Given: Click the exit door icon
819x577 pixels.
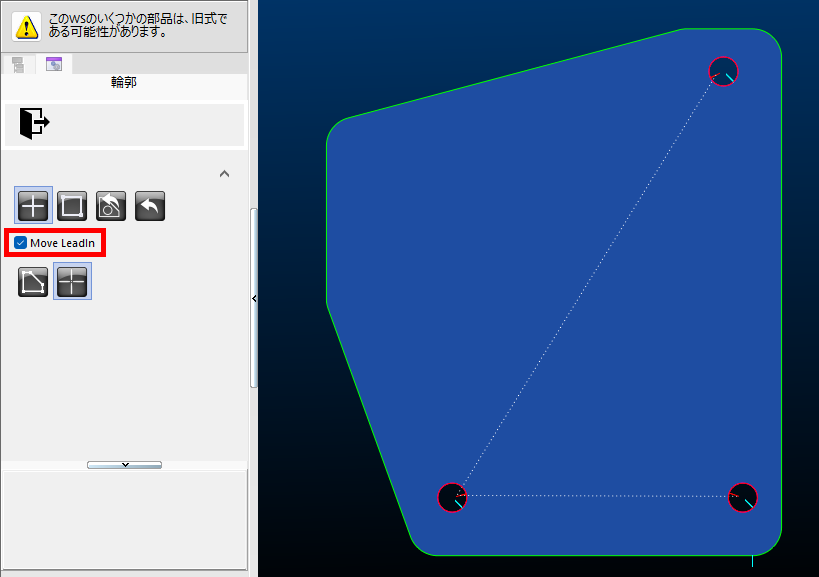Looking at the screenshot, I should pos(34,123).
